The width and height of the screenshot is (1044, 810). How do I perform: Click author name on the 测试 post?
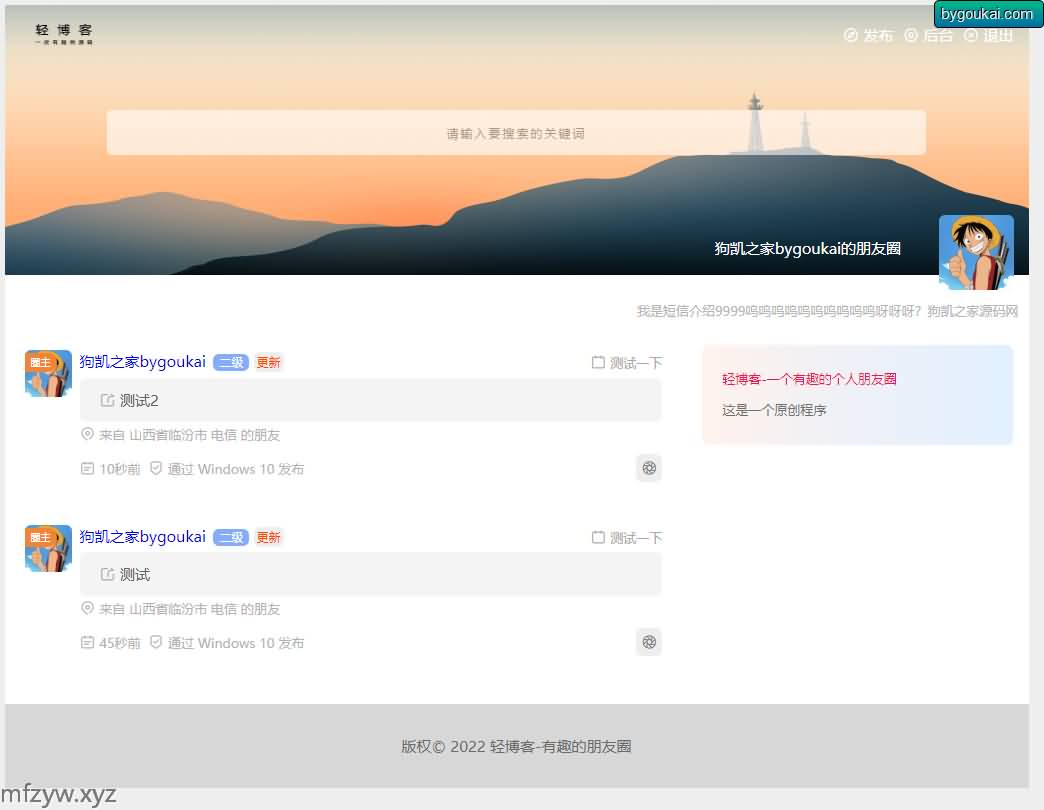[143, 537]
